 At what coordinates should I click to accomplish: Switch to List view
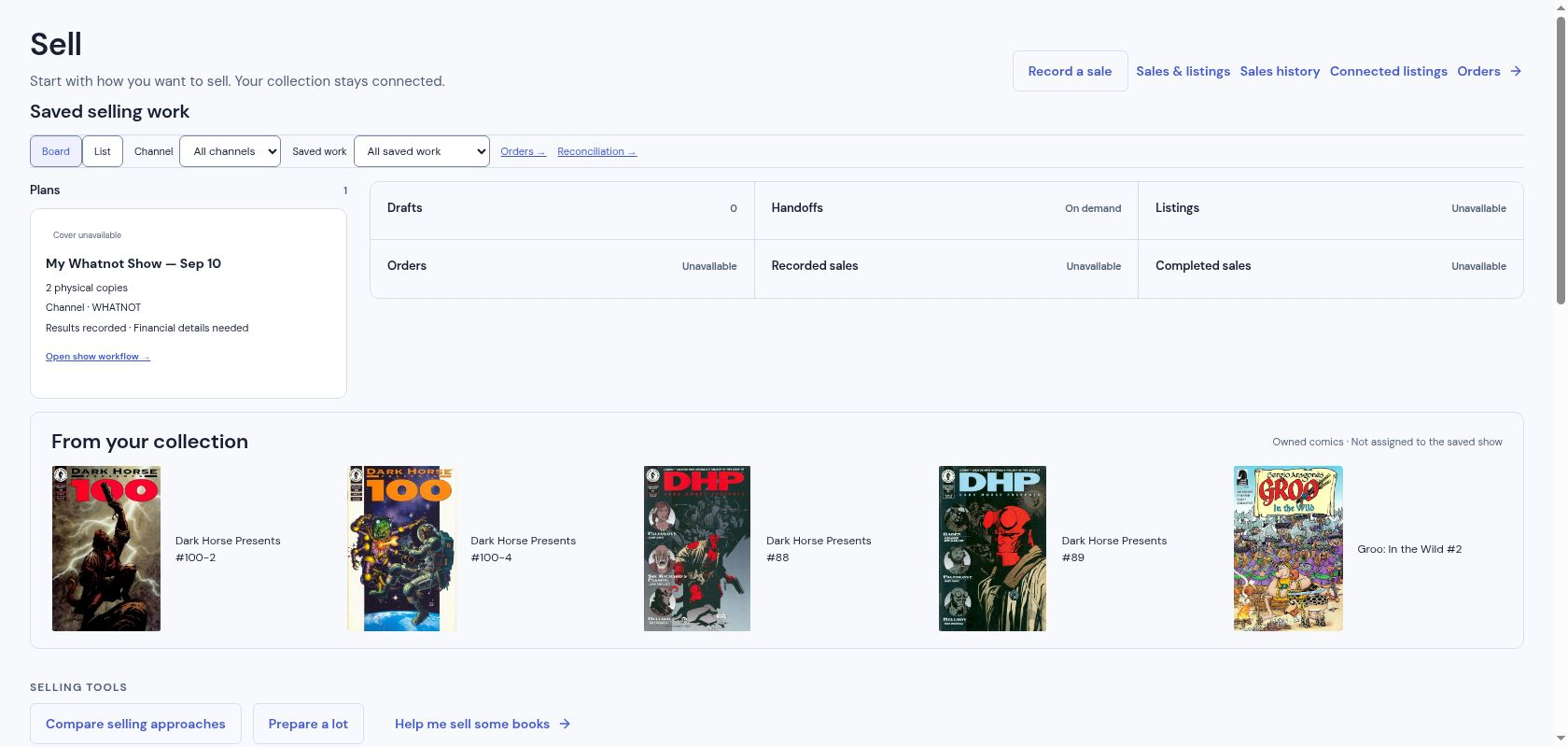coord(103,151)
